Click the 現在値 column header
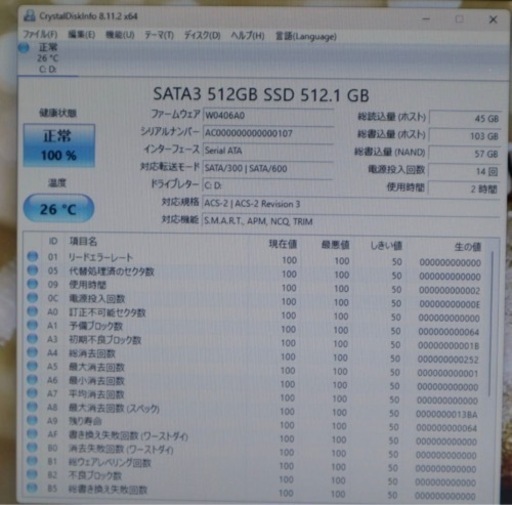 click(x=283, y=244)
